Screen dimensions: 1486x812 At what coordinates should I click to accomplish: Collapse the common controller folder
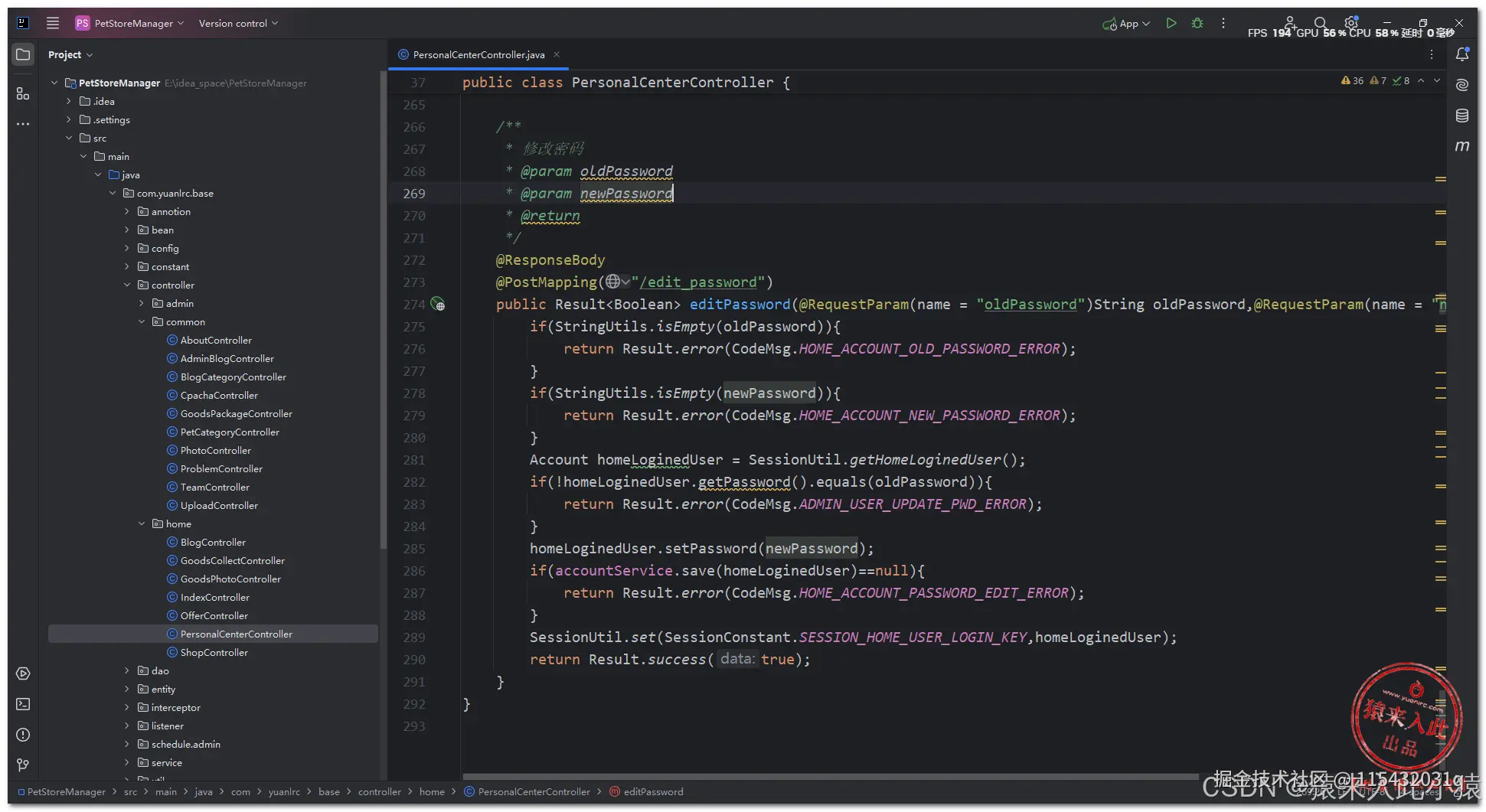point(142,322)
